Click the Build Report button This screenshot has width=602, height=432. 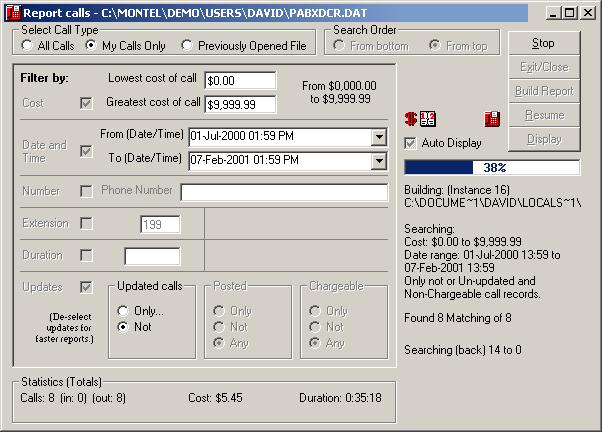[x=544, y=91]
